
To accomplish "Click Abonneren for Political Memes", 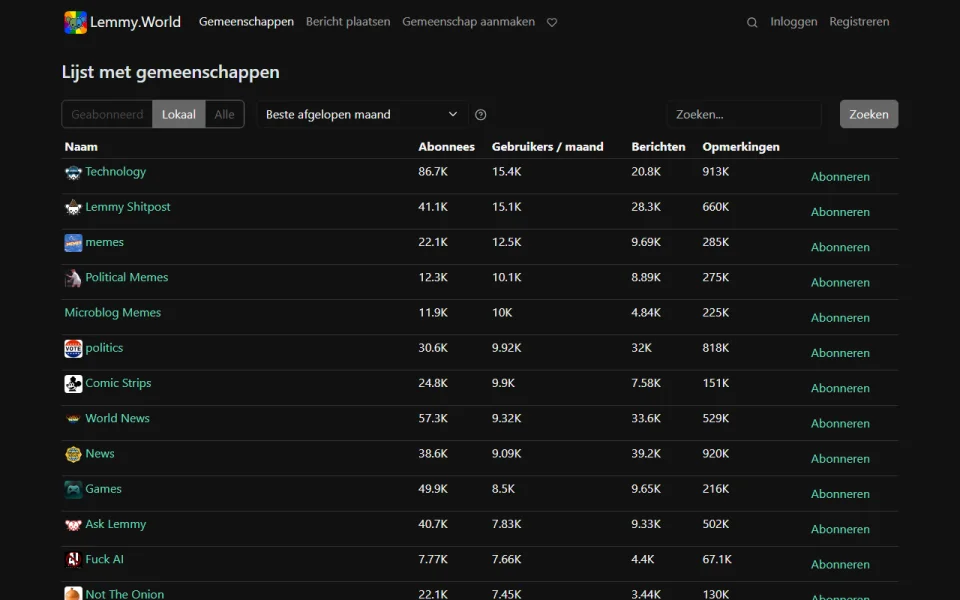I will tap(840, 282).
